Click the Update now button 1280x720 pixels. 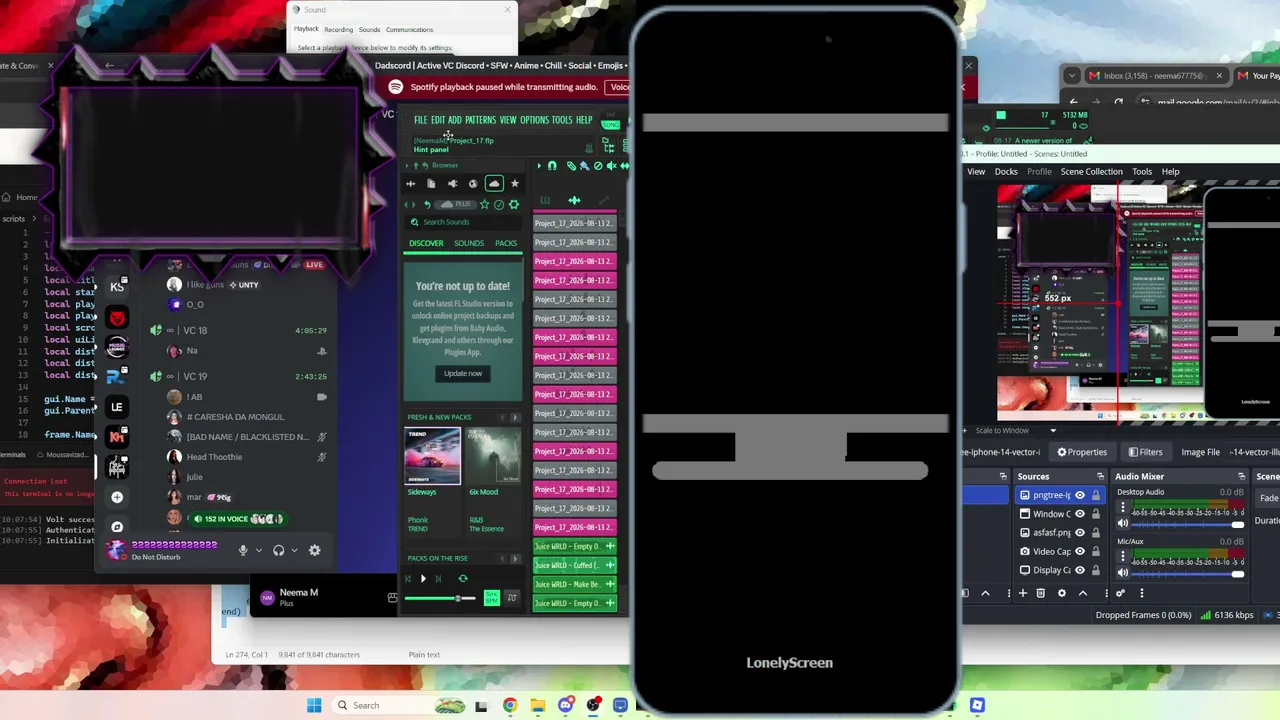[x=463, y=373]
